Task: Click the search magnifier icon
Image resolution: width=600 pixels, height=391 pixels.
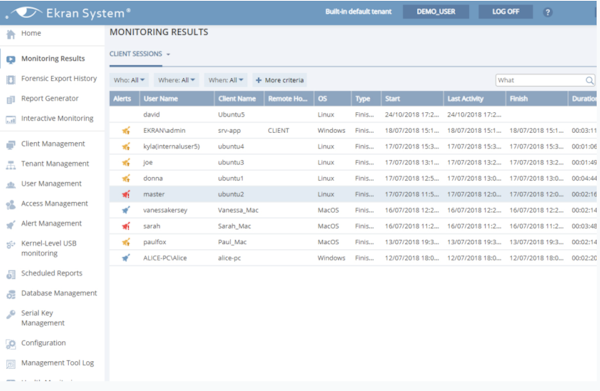Action: (589, 80)
